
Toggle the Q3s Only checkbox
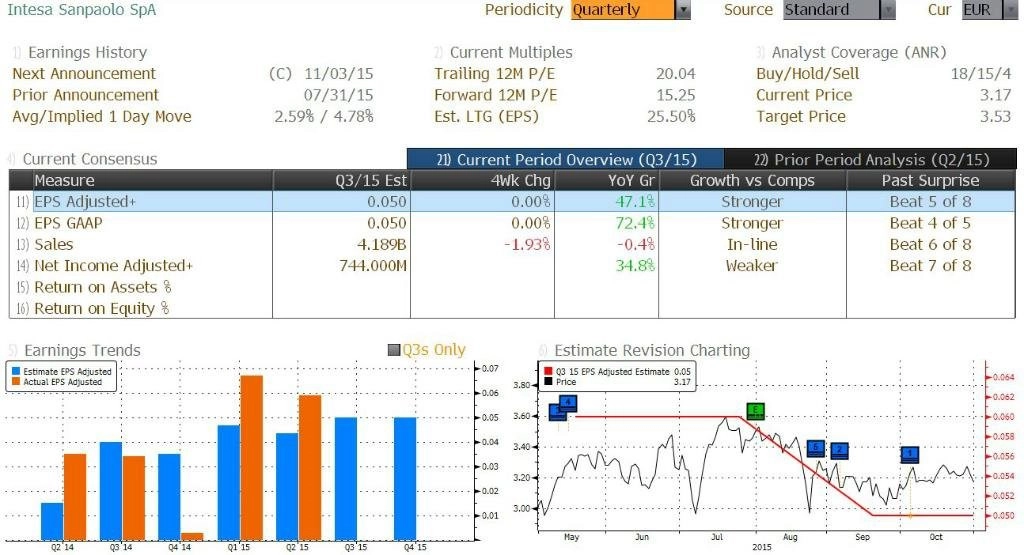tap(394, 350)
